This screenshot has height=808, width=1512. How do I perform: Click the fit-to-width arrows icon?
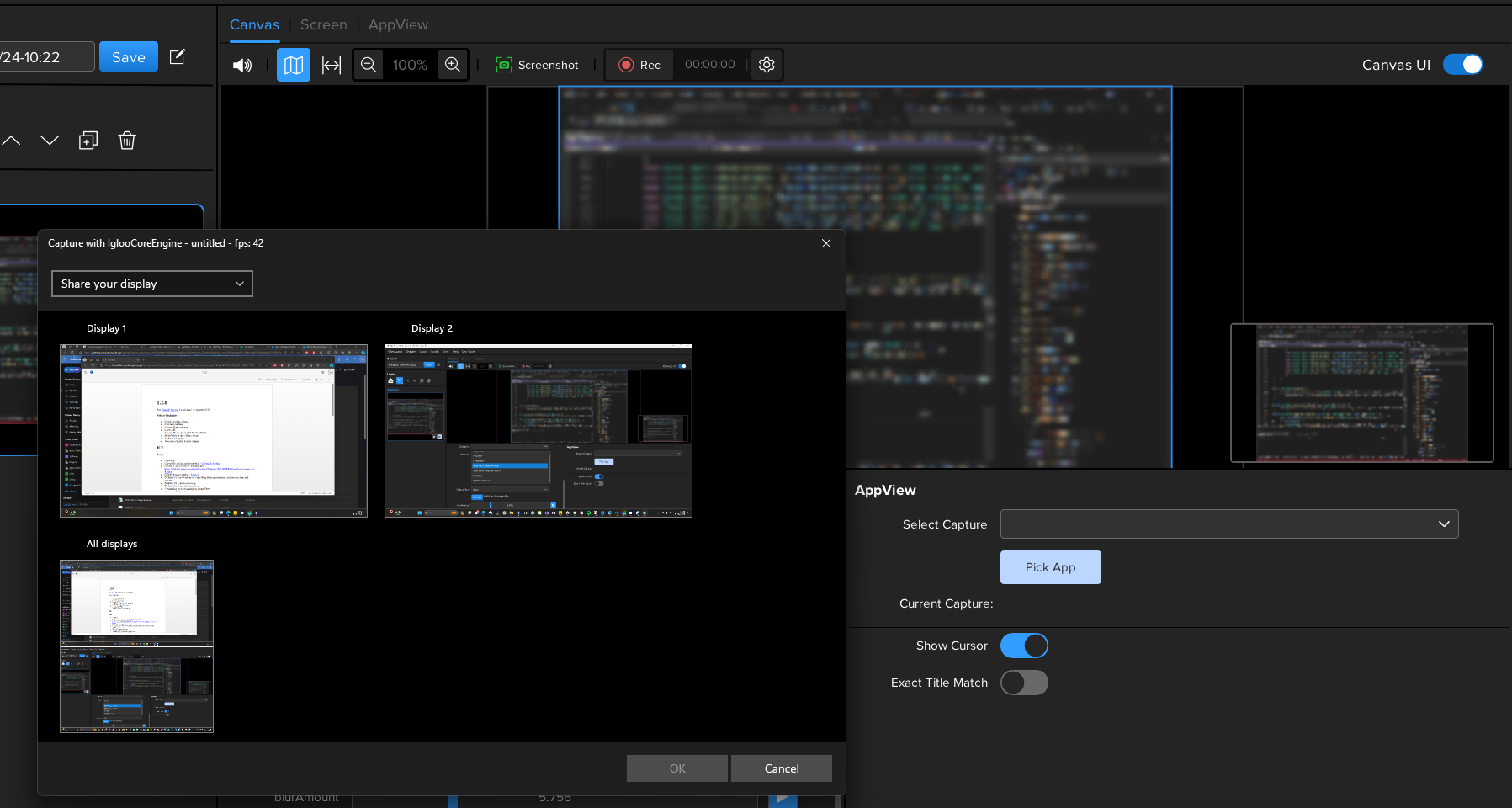pos(332,65)
